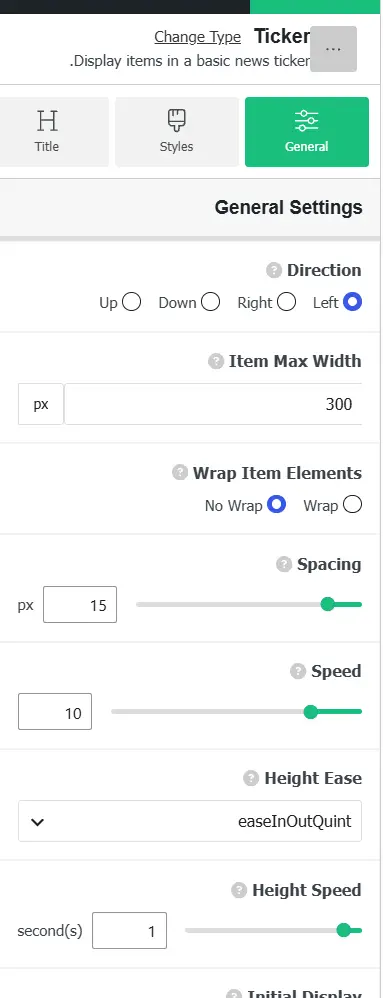Viewport: 383px width, 998px height.
Task: Click the Item Max Width input showing 300
Action: pyautogui.click(x=213, y=404)
